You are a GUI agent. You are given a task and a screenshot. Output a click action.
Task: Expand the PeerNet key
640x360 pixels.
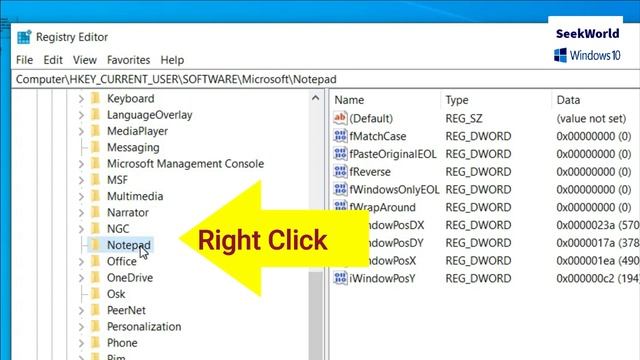pos(81,311)
